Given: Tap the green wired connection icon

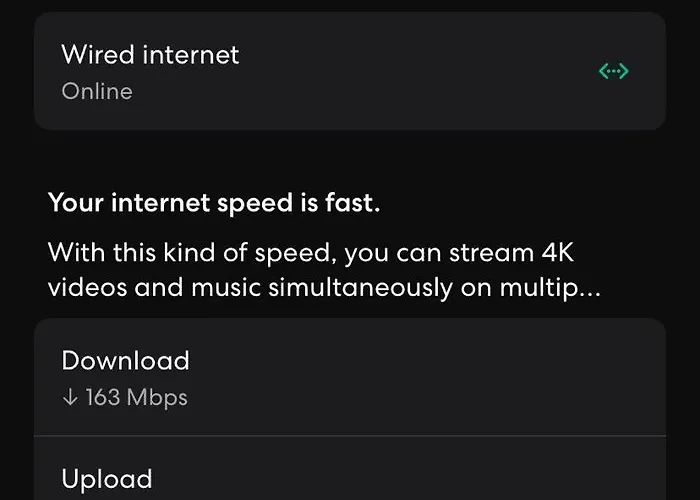Looking at the screenshot, I should click(x=613, y=71).
